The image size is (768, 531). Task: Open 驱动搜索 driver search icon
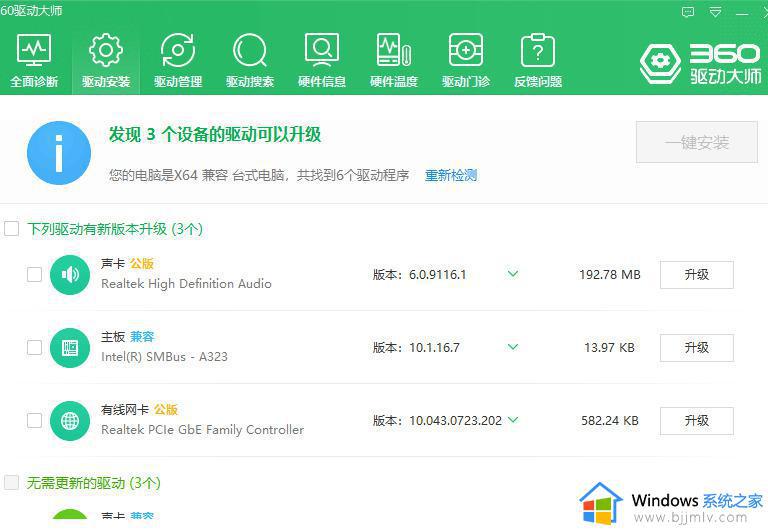(250, 50)
